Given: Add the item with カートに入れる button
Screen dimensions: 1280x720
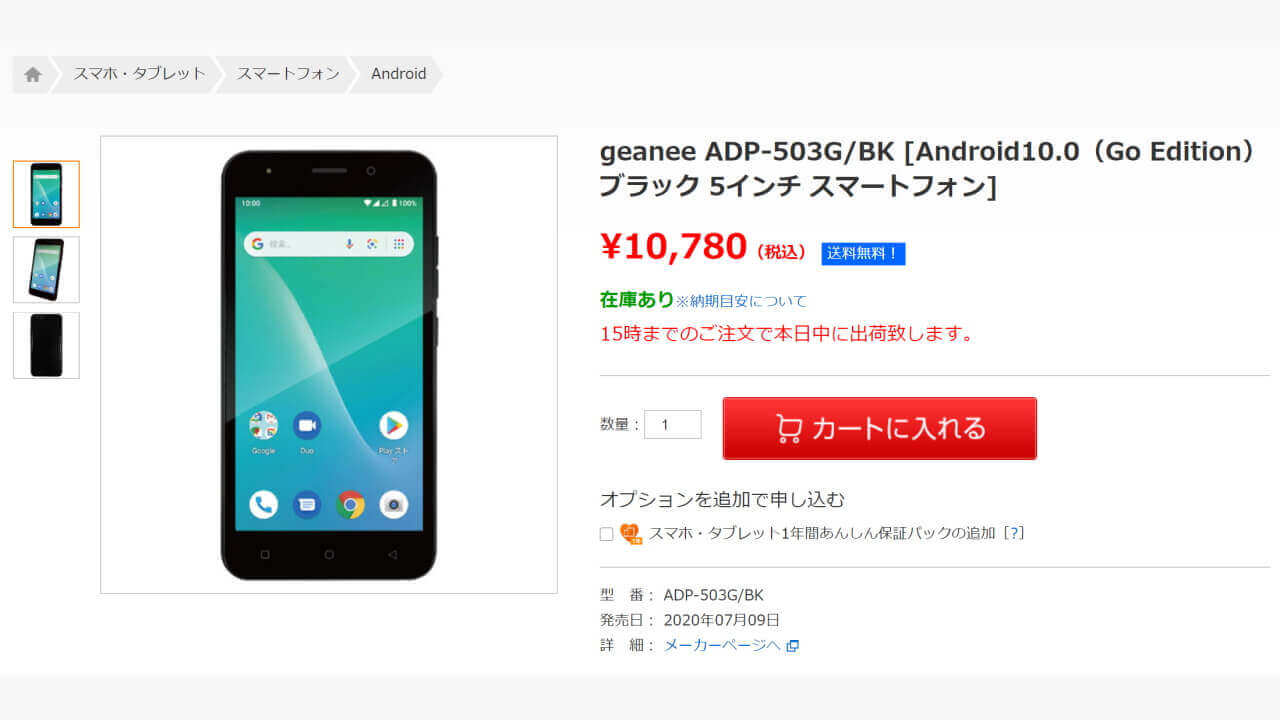Looking at the screenshot, I should click(x=880, y=428).
